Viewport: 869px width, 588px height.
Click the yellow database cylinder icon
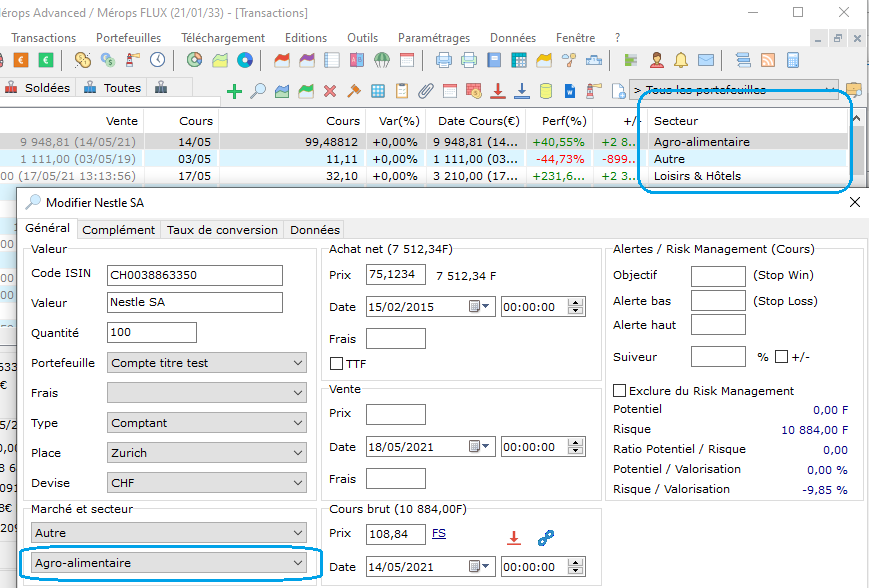point(546,91)
